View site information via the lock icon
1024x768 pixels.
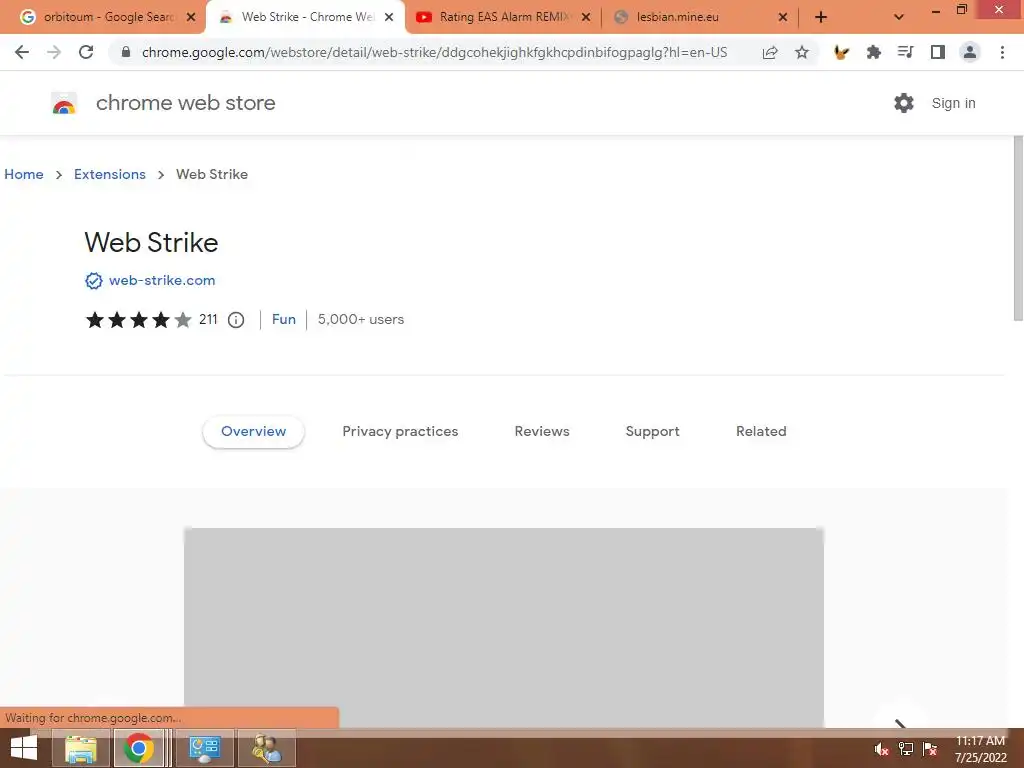(126, 52)
